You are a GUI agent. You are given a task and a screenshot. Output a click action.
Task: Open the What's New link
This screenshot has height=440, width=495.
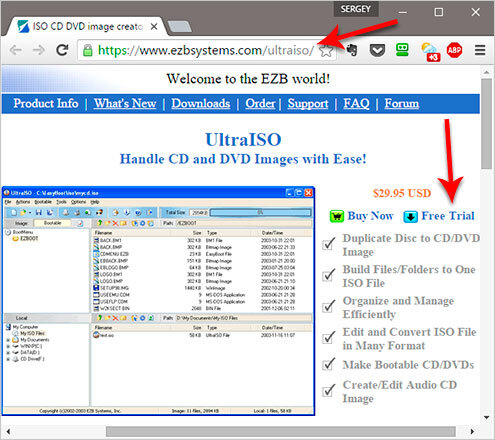click(125, 104)
